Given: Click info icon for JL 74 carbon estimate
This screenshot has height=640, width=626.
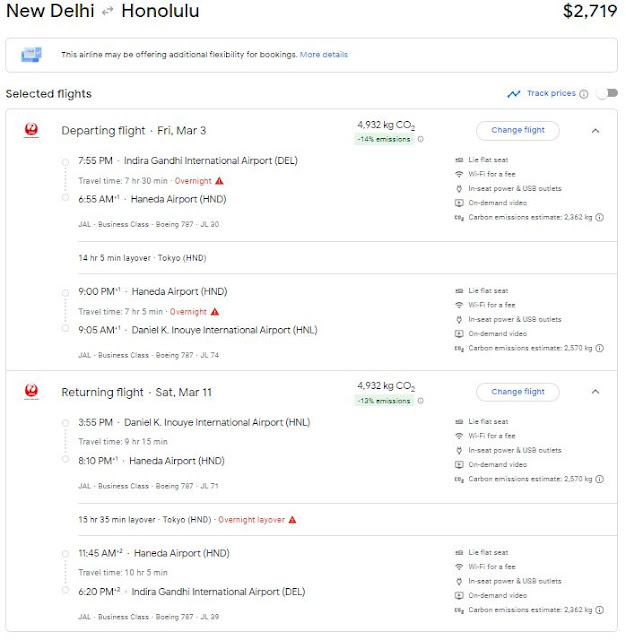Looking at the screenshot, I should pyautogui.click(x=599, y=348).
